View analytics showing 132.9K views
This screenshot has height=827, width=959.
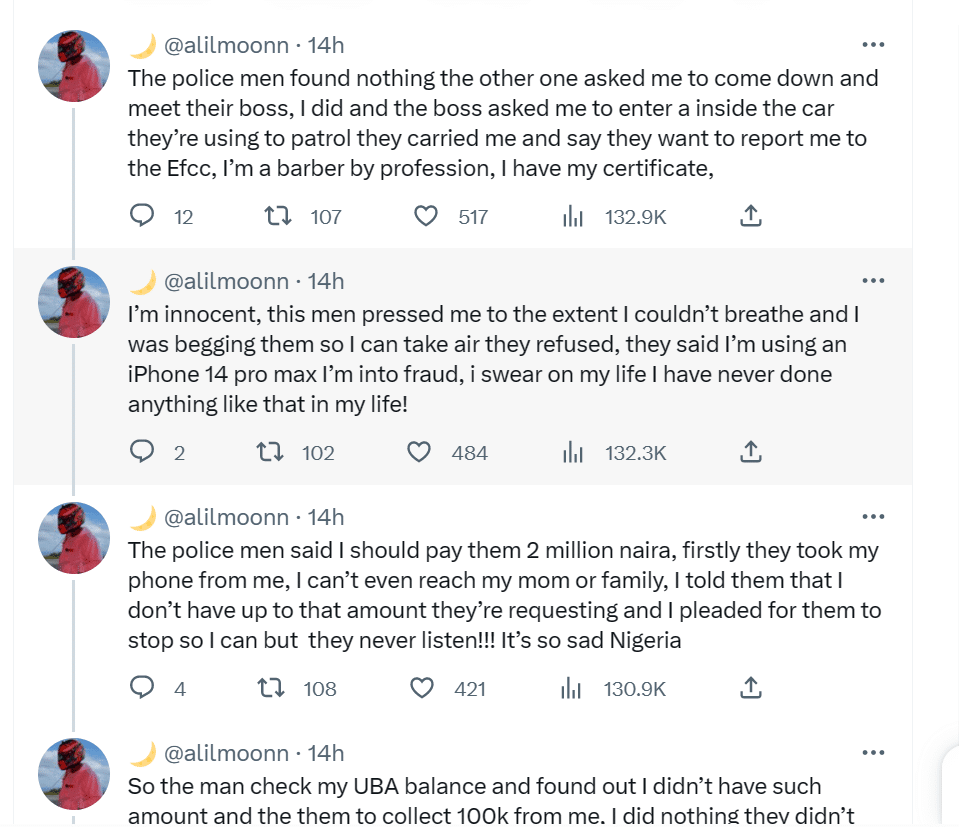coord(573,216)
